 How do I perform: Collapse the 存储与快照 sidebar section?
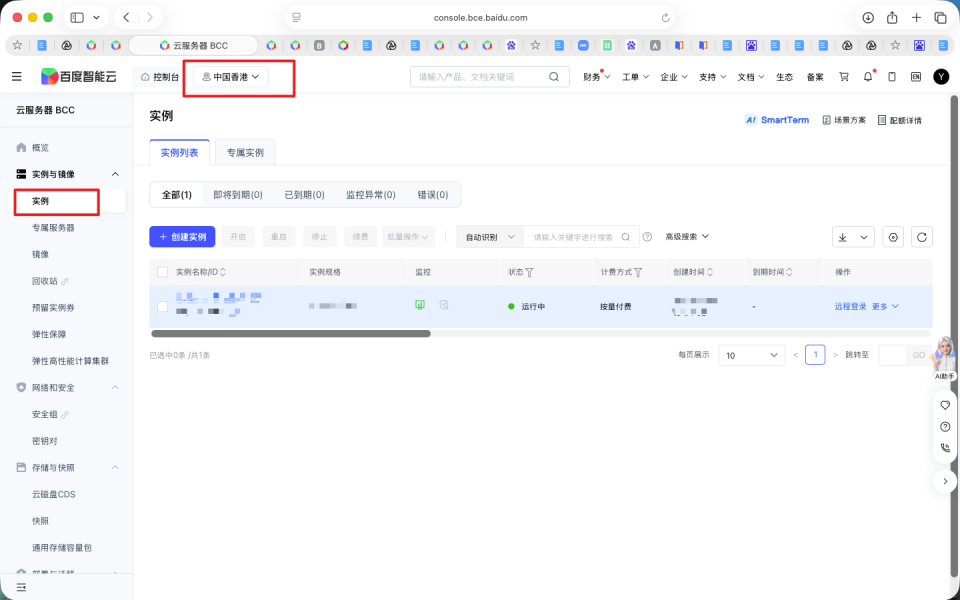tap(115, 468)
